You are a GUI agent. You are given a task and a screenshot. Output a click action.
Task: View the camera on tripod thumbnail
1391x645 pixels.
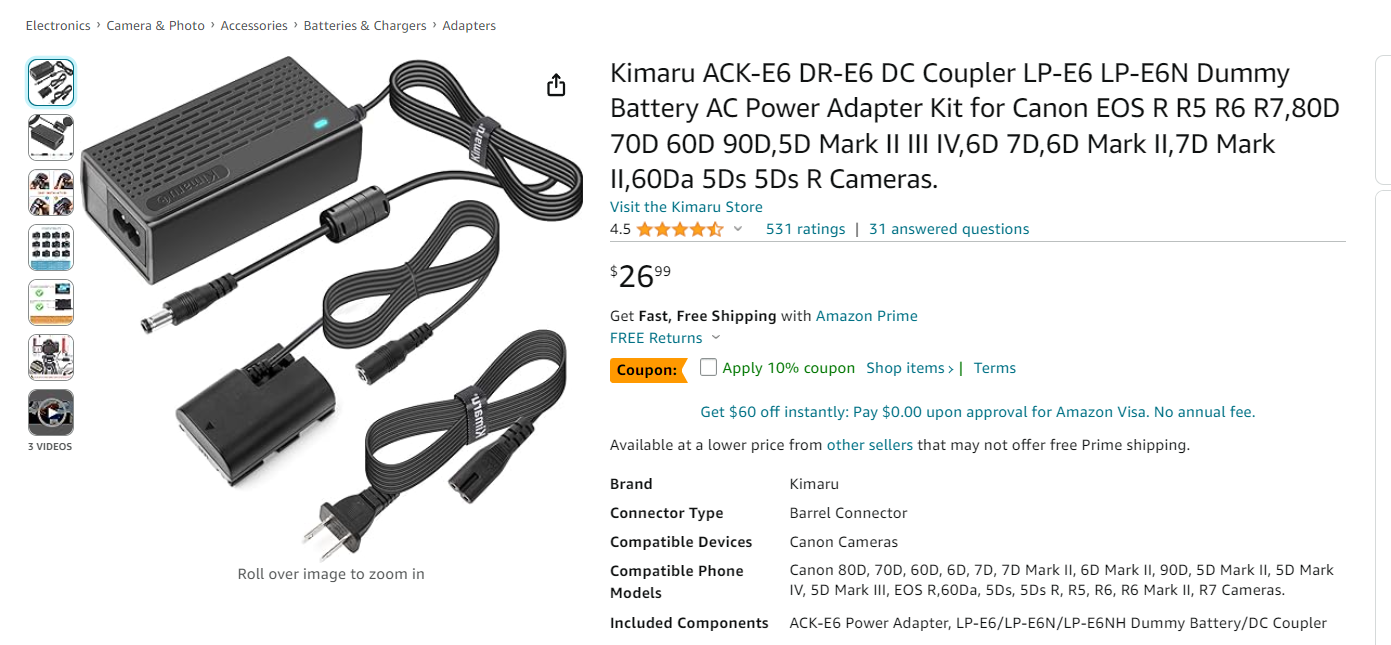coord(50,357)
